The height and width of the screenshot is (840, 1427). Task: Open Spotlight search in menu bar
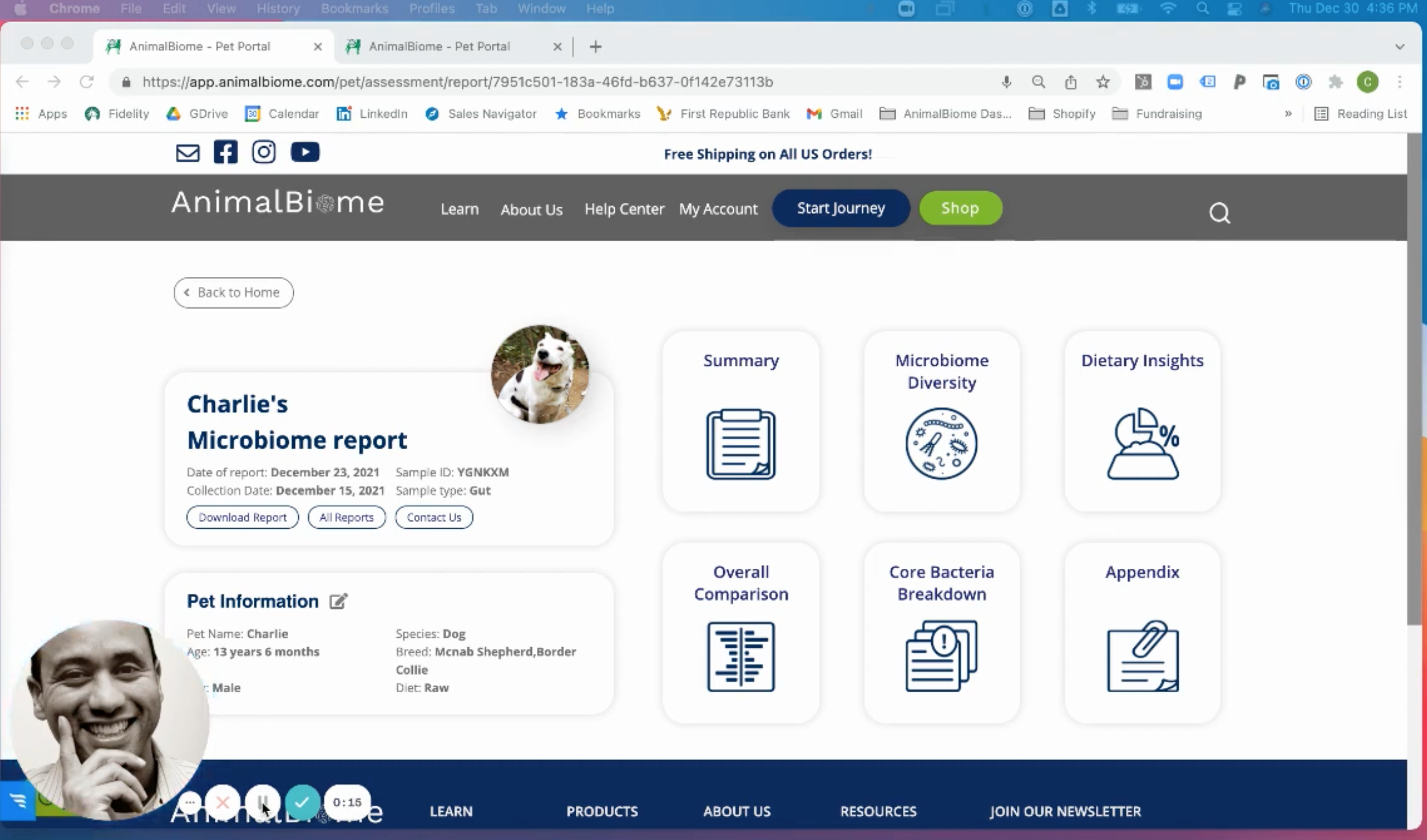pyautogui.click(x=1202, y=8)
